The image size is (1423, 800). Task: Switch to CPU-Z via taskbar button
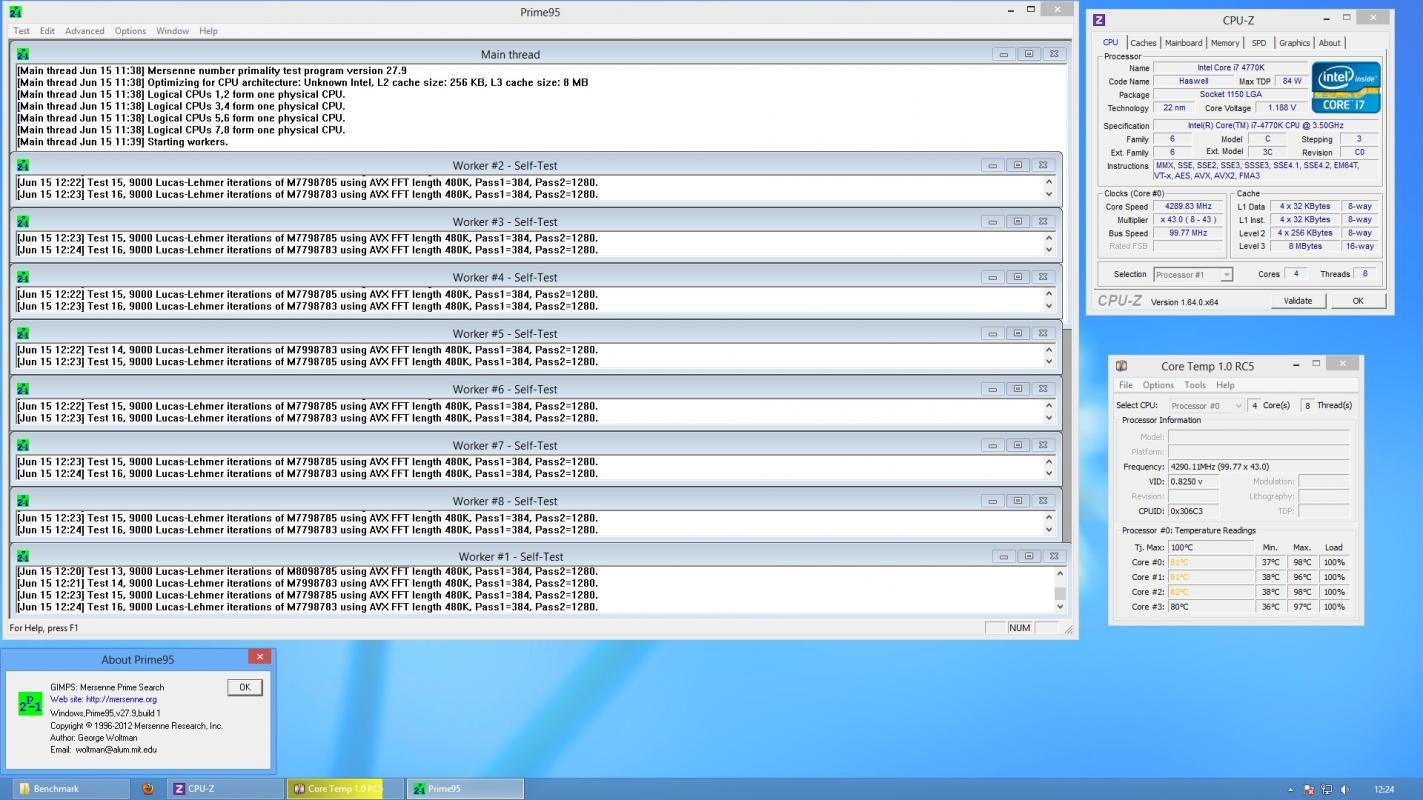point(226,788)
